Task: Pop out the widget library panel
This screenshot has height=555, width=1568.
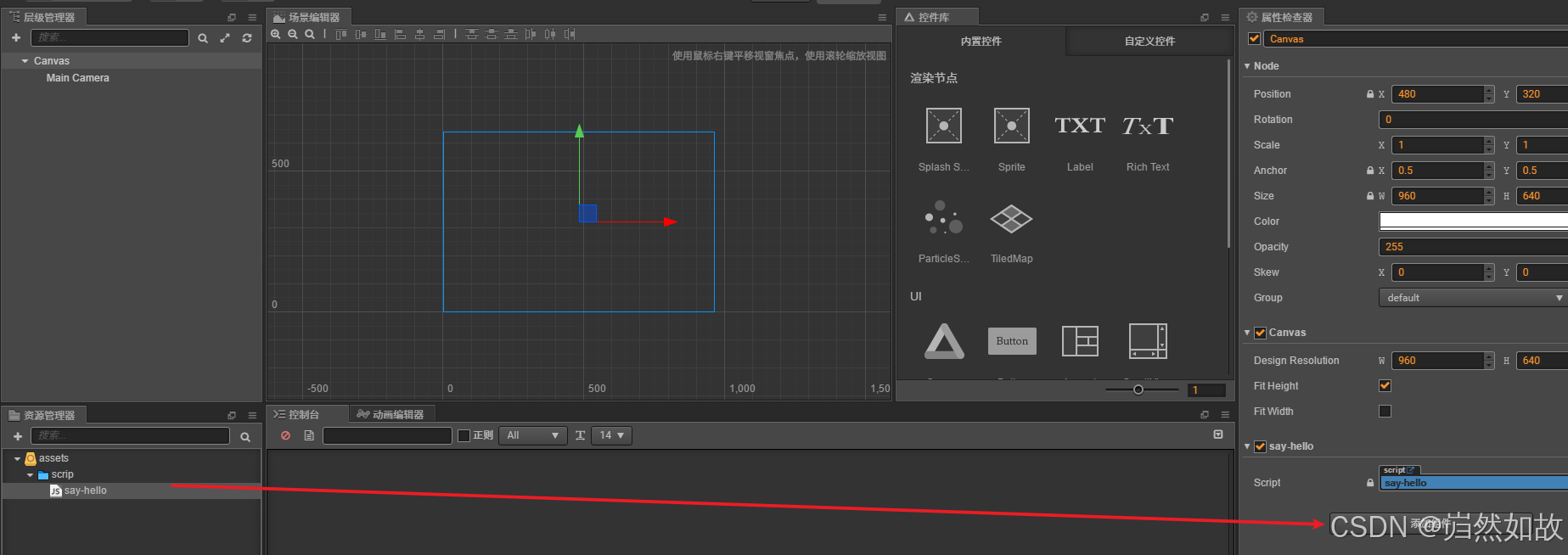Action: point(1205,17)
